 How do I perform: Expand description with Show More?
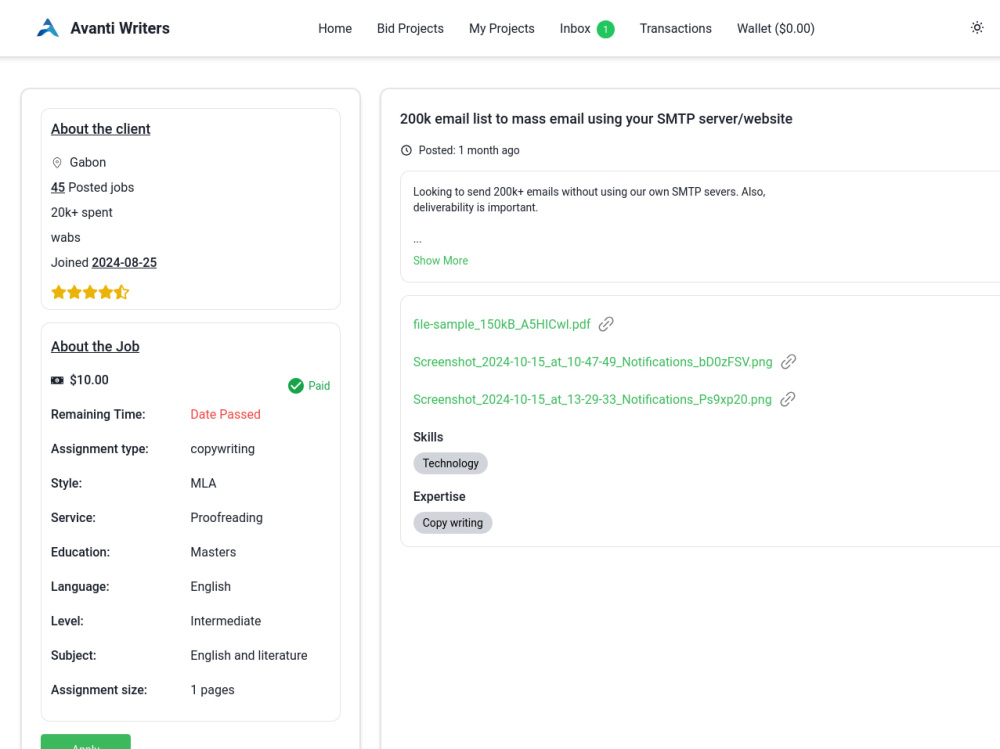(x=440, y=260)
